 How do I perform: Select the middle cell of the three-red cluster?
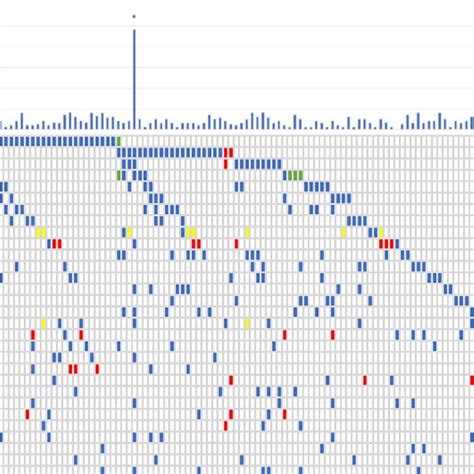click(x=386, y=244)
